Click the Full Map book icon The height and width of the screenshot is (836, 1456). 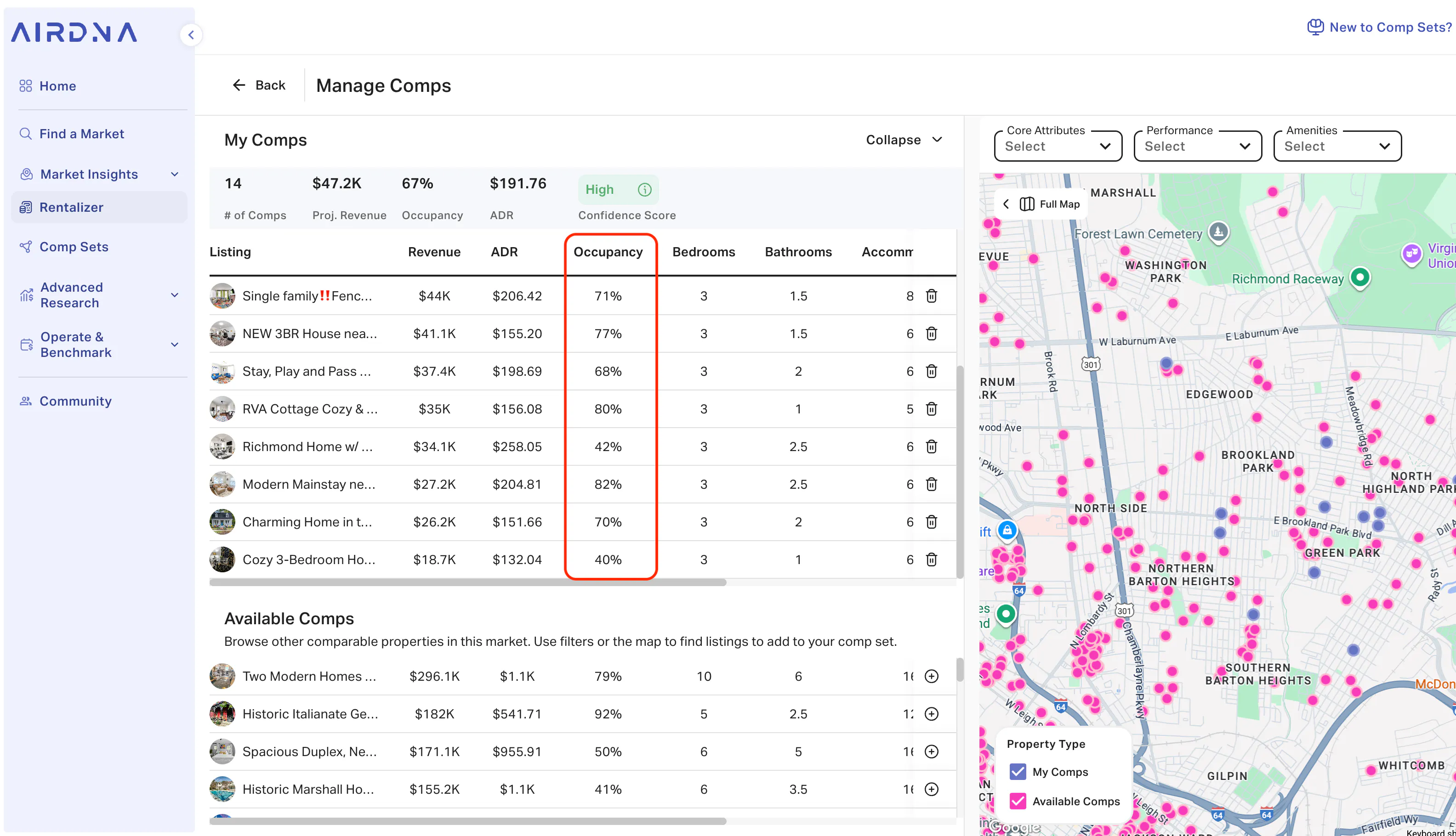tap(1027, 204)
